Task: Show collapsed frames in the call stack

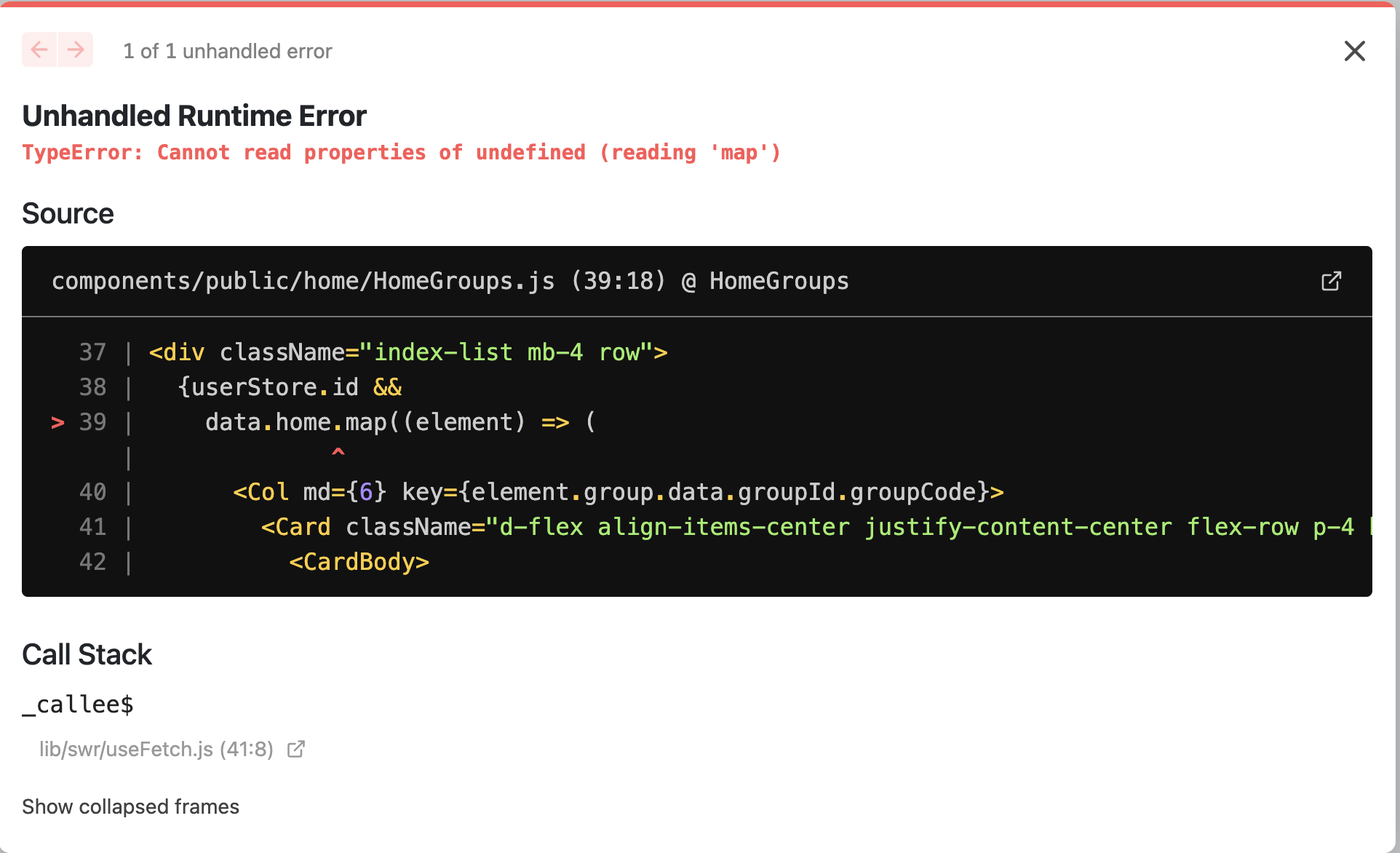Action: 130,806
